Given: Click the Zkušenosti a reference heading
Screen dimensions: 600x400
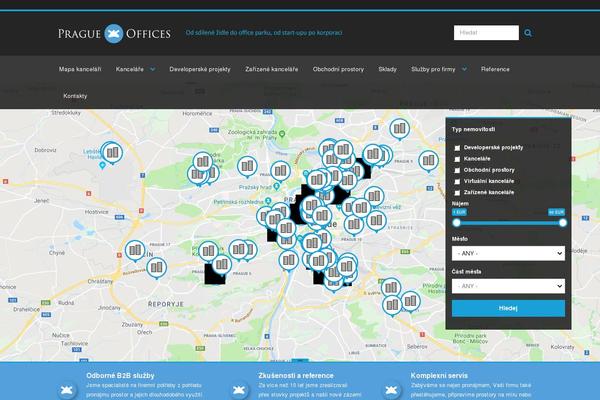Looking at the screenshot, I should pyautogui.click(x=296, y=376).
